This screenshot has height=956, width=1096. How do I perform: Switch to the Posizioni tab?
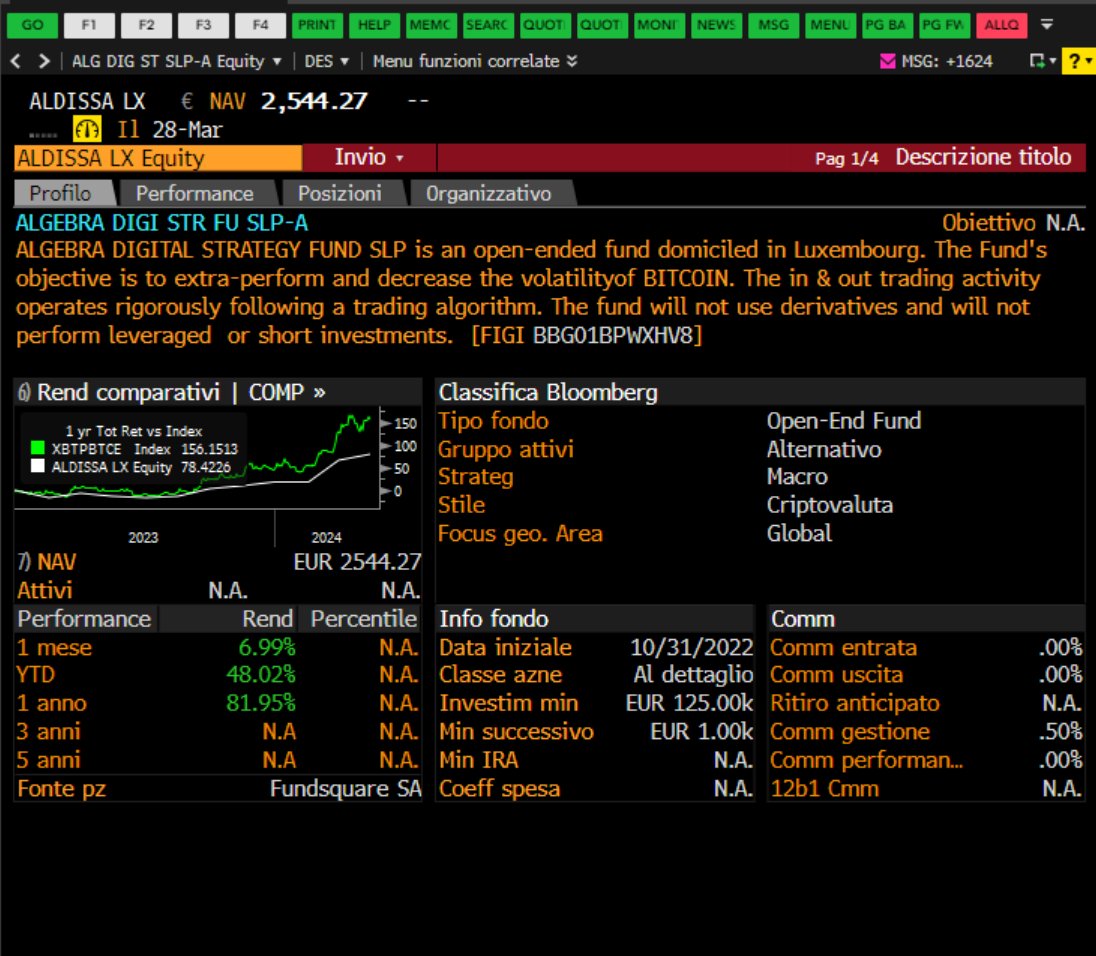pyautogui.click(x=340, y=194)
